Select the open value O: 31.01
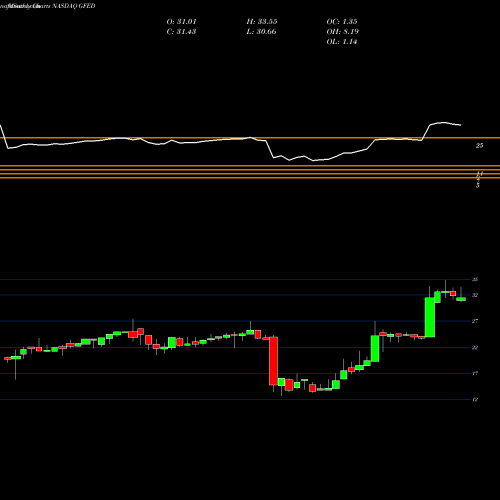Screen dimensions: 500x500 click(182, 22)
